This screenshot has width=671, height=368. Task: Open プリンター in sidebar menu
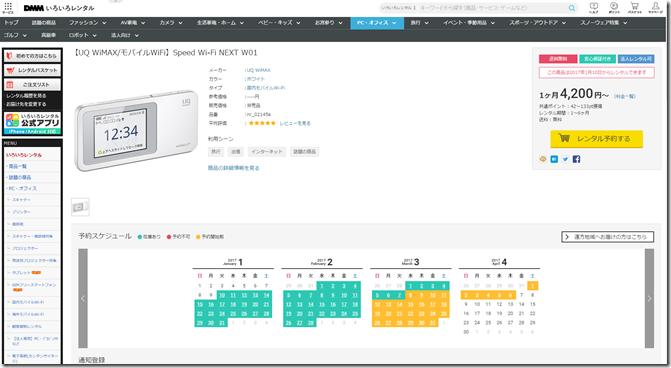pyautogui.click(x=21, y=212)
